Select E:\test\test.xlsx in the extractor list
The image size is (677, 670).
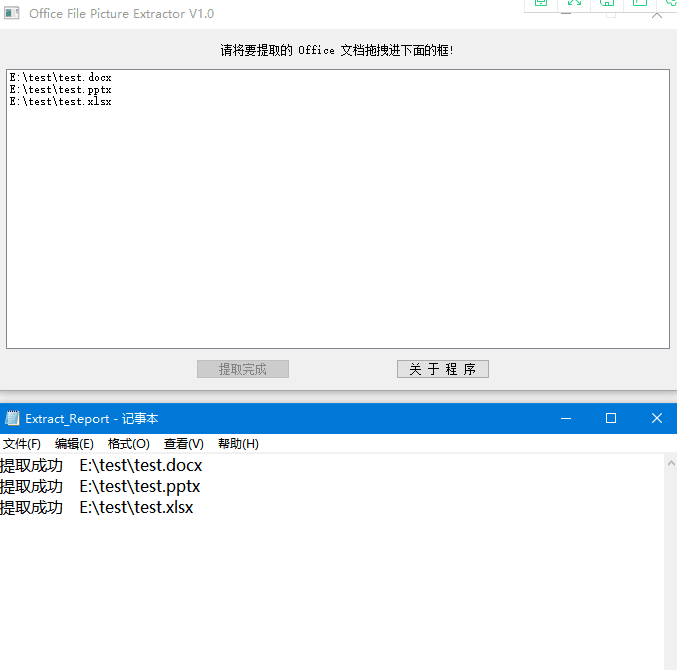point(60,102)
